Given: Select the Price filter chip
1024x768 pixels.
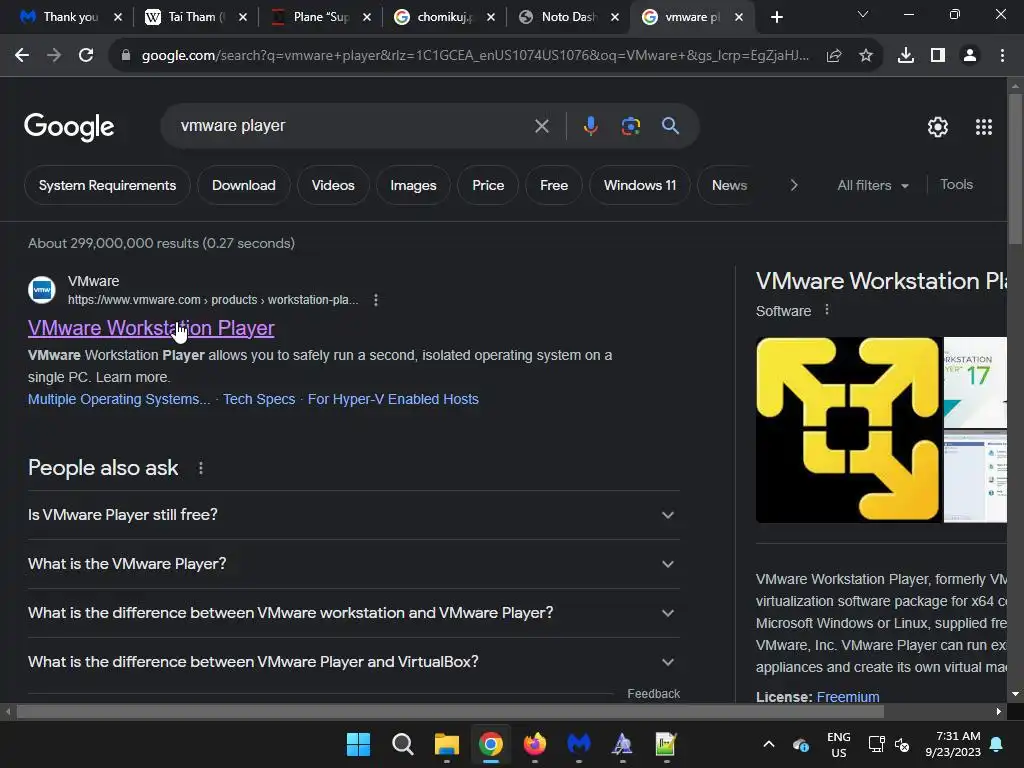Looking at the screenshot, I should 488,185.
